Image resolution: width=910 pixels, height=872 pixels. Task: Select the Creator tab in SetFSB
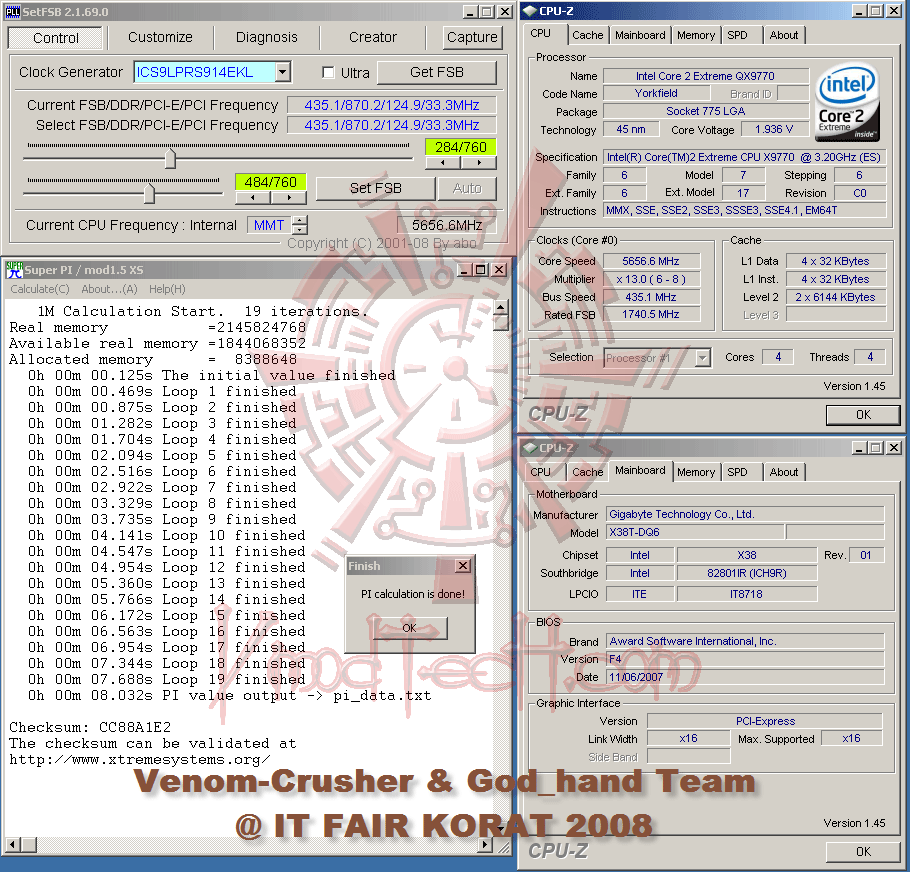[373, 37]
